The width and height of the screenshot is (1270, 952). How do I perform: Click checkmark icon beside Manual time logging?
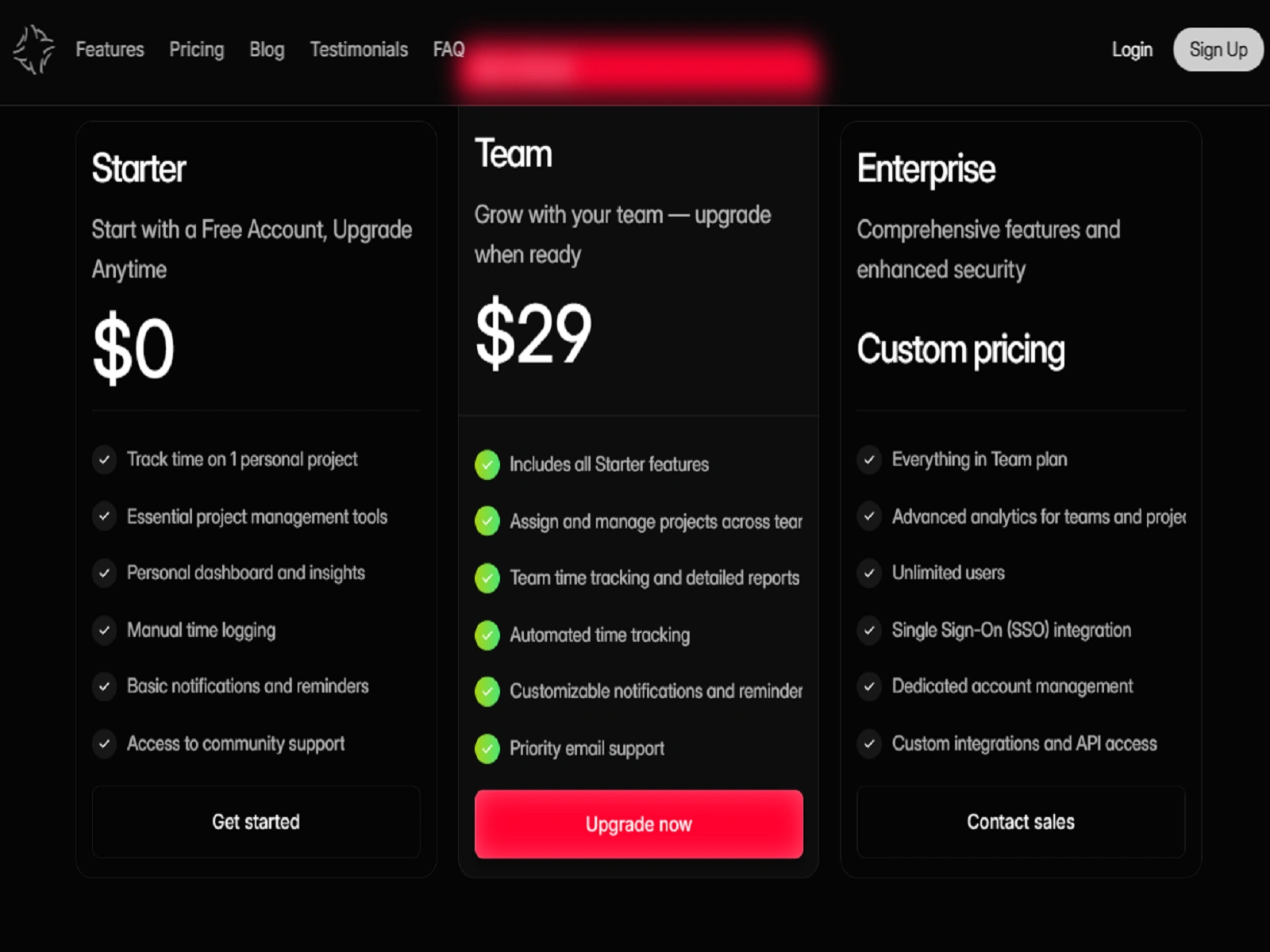tap(104, 630)
